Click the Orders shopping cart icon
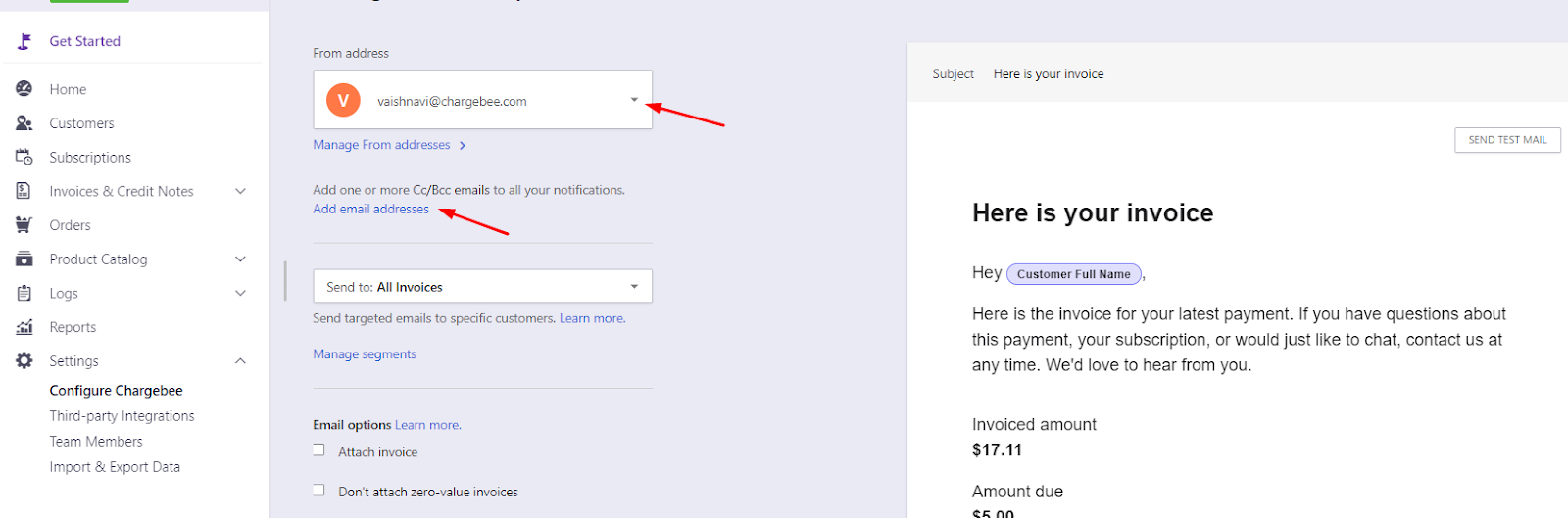The width and height of the screenshot is (1568, 518). [24, 225]
